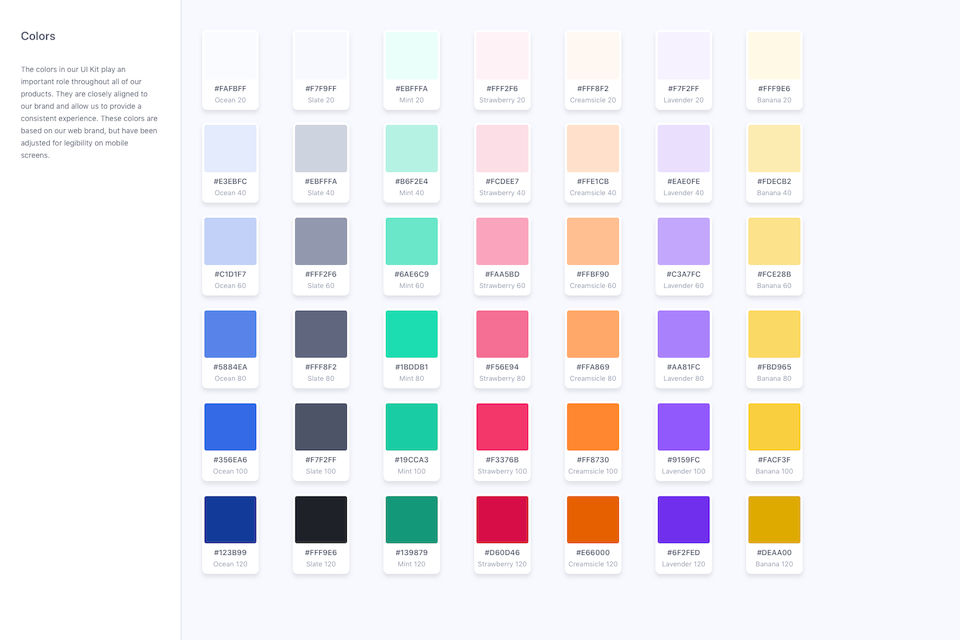Select the #B6F2E4 hex value
The image size is (960, 640).
411,182
